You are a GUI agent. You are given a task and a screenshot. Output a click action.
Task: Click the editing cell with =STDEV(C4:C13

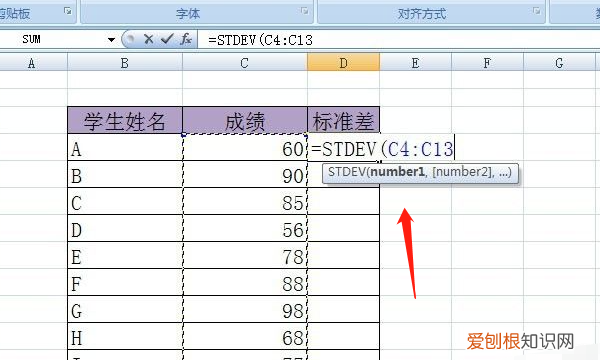382,148
